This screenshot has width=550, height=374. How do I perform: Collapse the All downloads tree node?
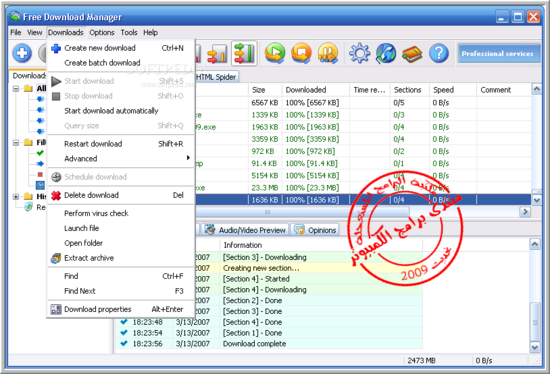click(x=16, y=88)
